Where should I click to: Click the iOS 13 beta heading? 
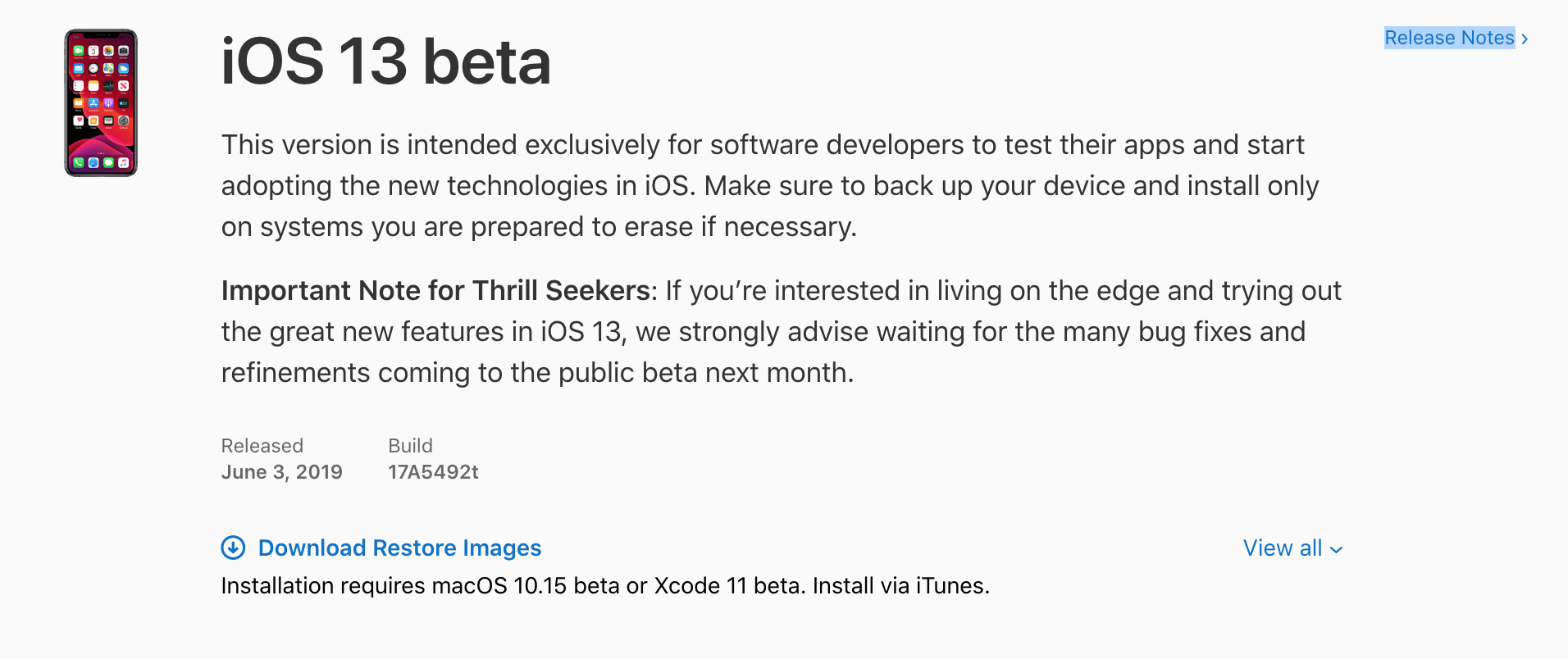[385, 61]
